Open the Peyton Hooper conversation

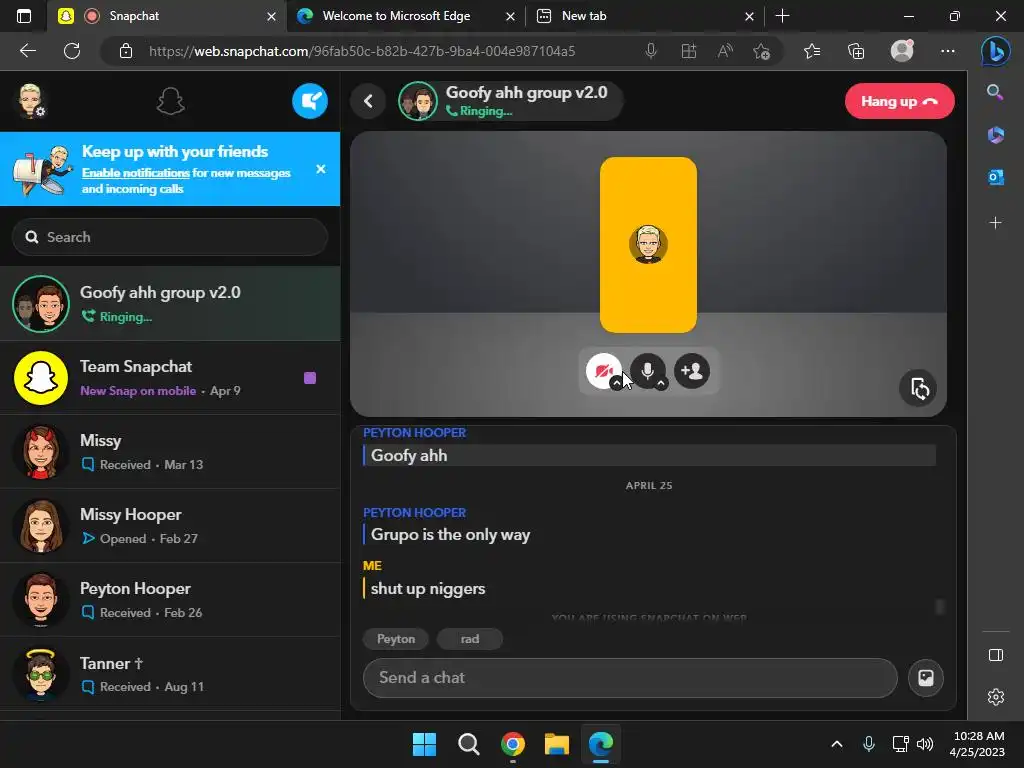[170, 600]
